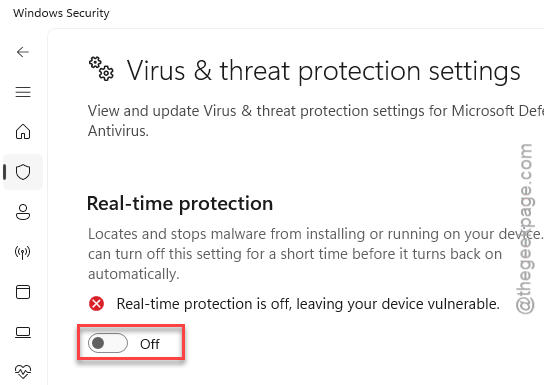Open Device security laptop icon
Image resolution: width=544 pixels, height=385 pixels.
point(23,332)
